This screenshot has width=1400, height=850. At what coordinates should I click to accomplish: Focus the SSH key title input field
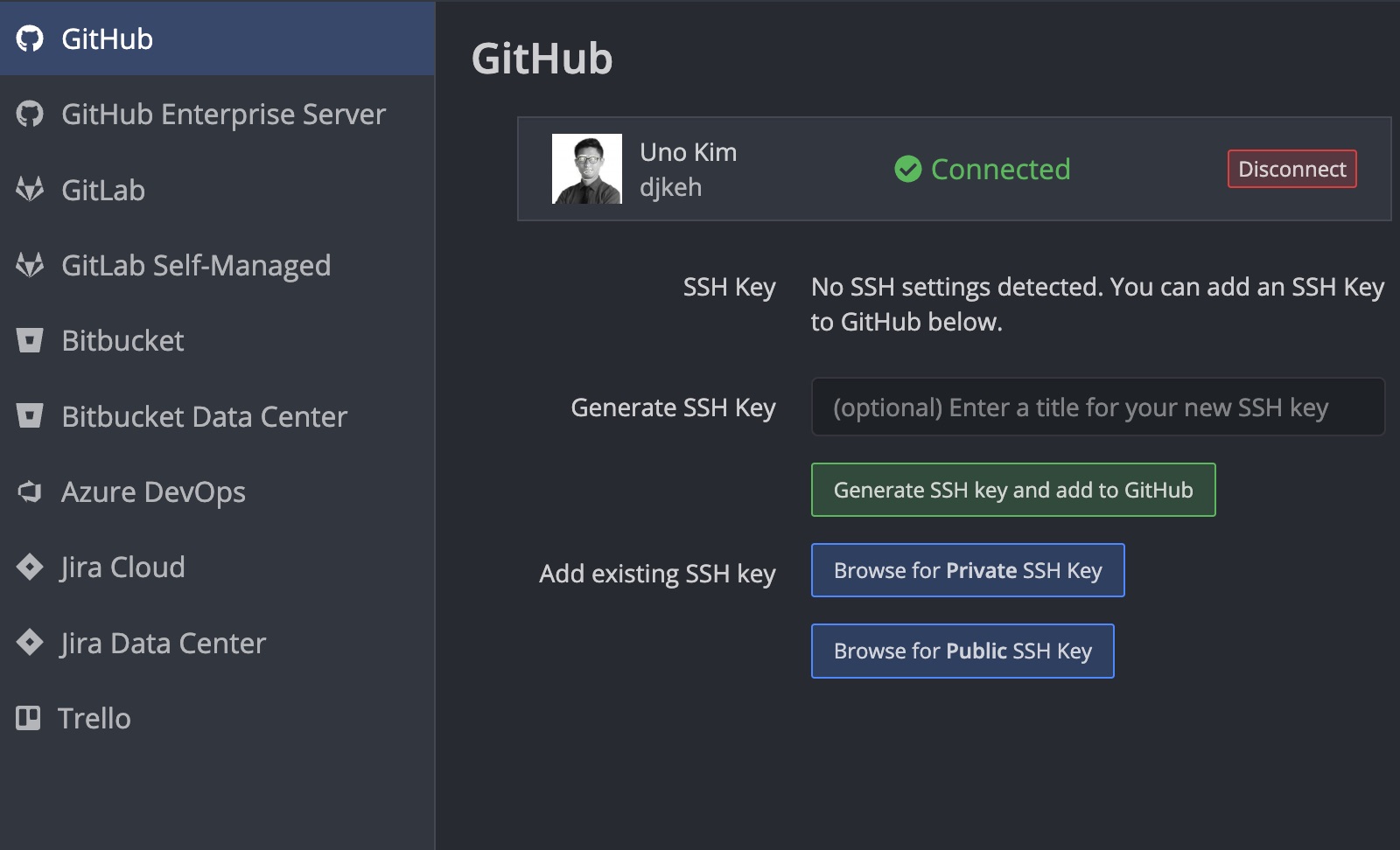1097,407
